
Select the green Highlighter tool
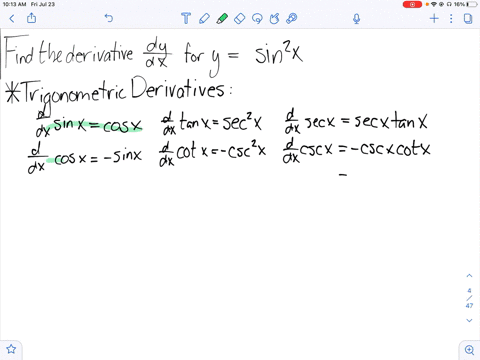222,18
